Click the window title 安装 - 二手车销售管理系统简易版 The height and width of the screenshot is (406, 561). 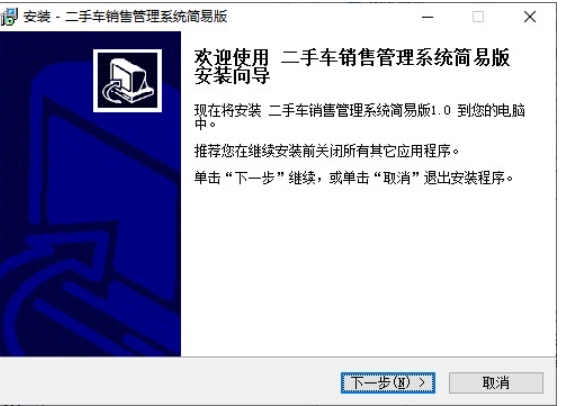[125, 16]
